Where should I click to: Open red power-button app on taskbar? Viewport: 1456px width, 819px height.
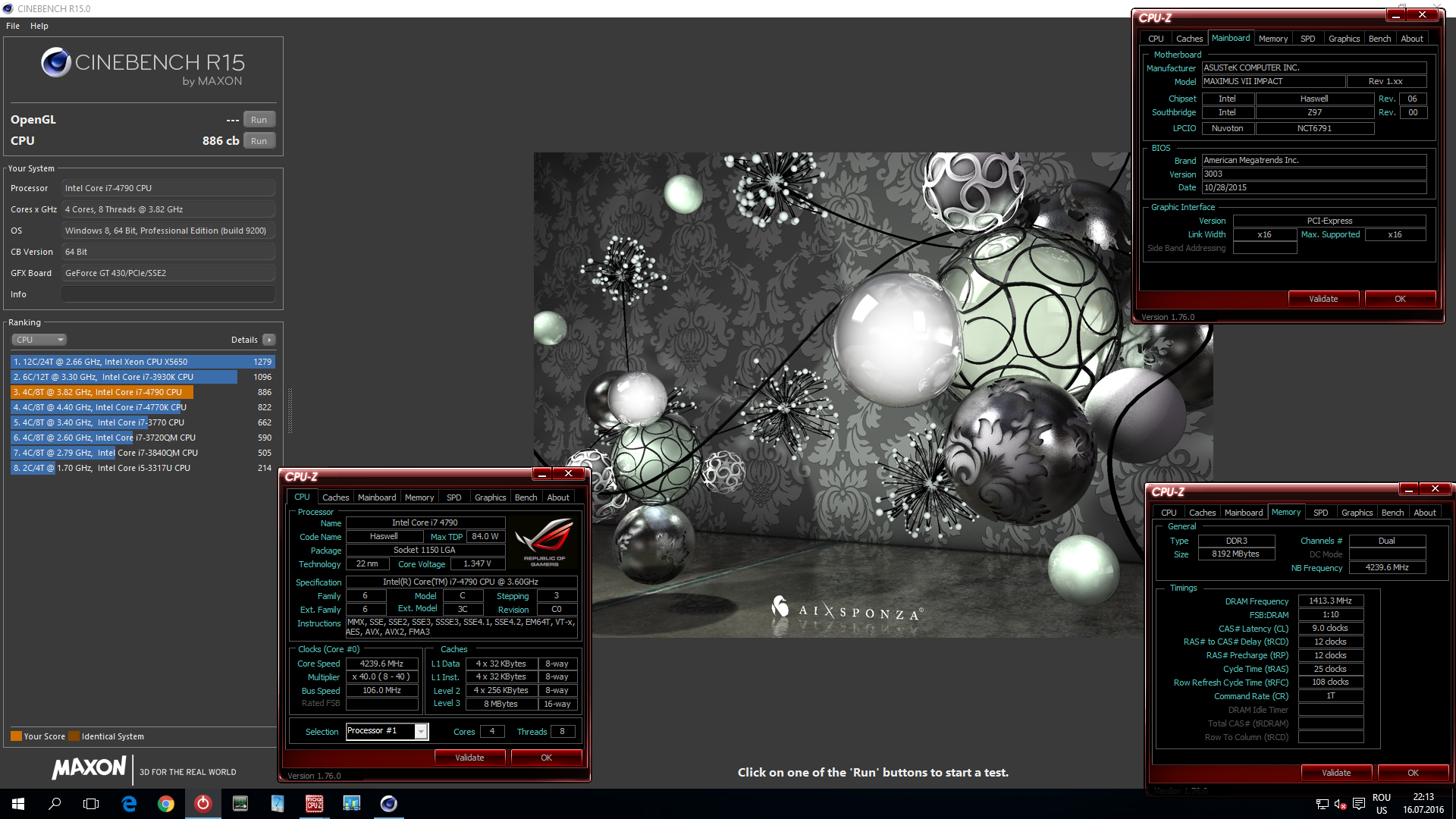pyautogui.click(x=202, y=804)
